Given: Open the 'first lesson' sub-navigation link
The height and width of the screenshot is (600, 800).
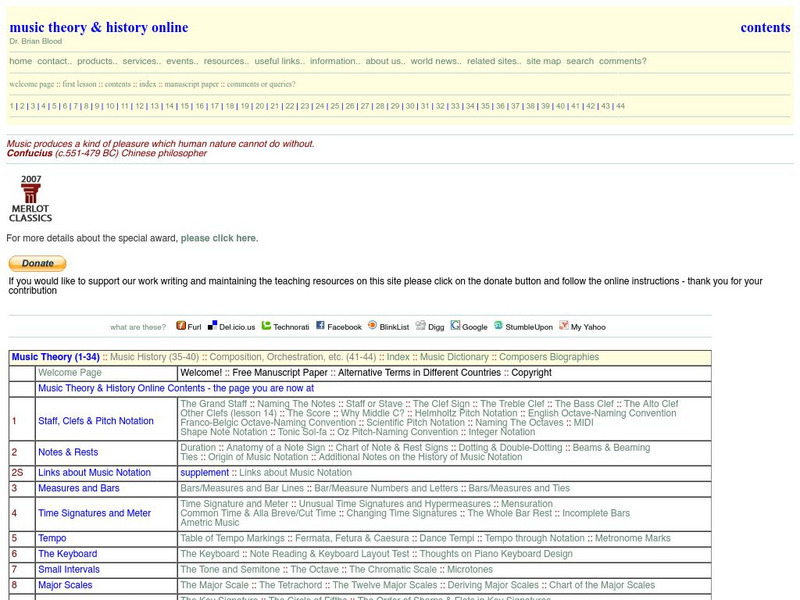Looking at the screenshot, I should click(80, 84).
